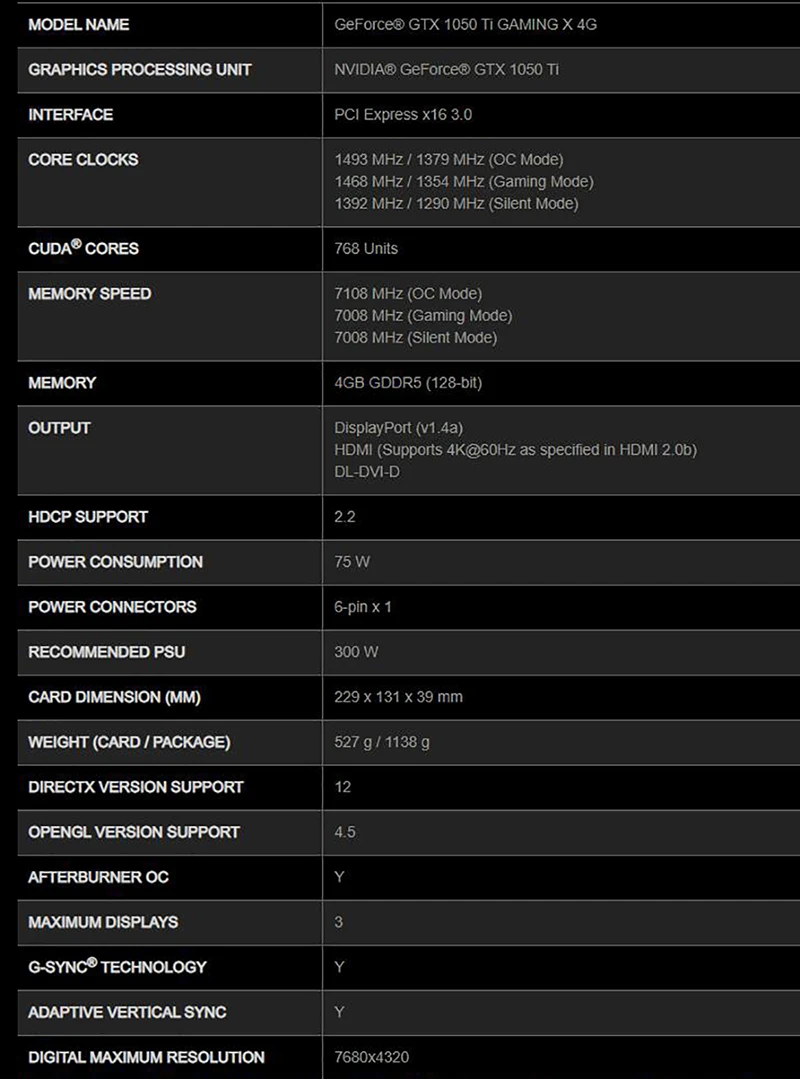Select the 75 W power consumption value
This screenshot has width=800, height=1079.
click(x=352, y=562)
